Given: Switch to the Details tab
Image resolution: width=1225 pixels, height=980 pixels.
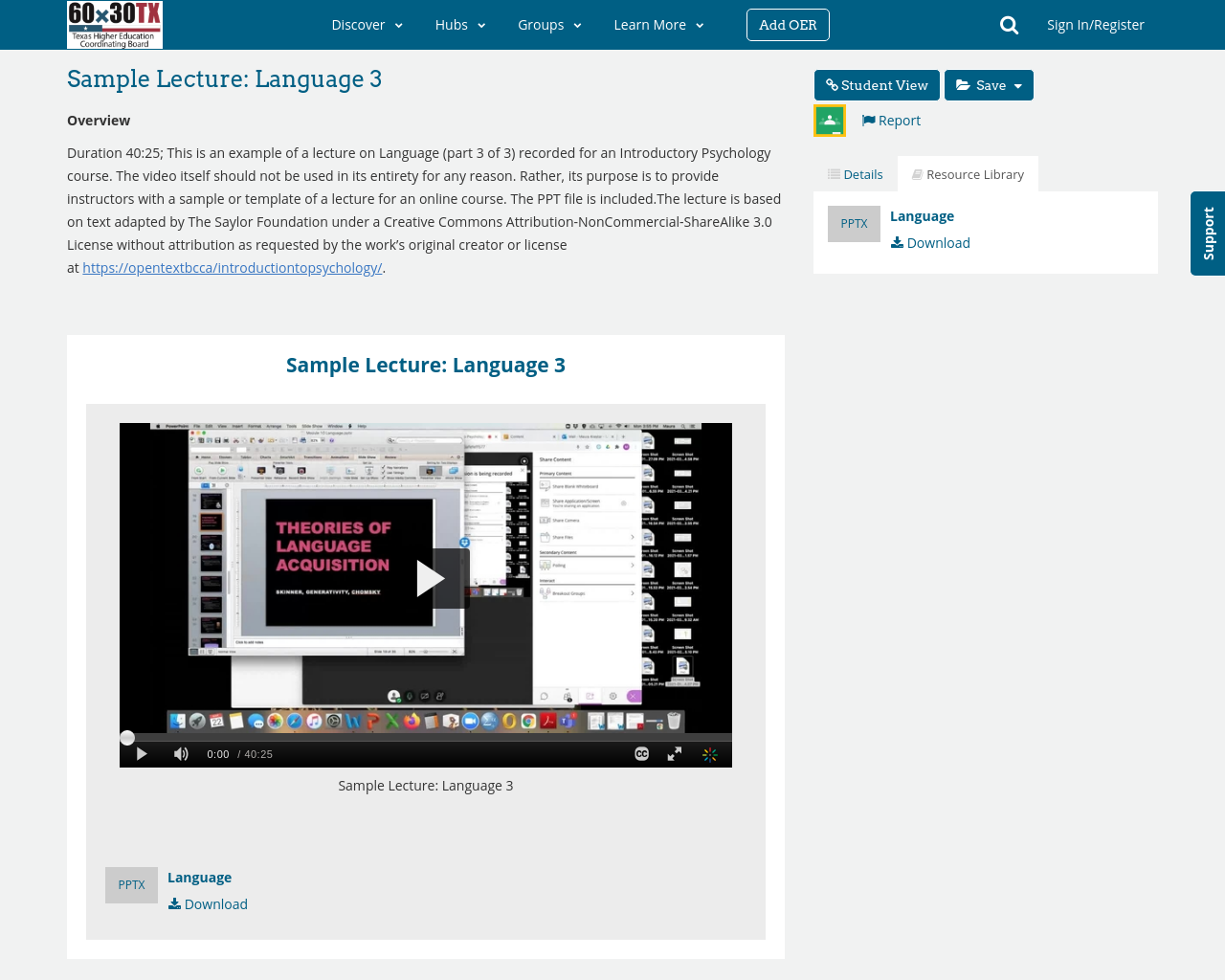Looking at the screenshot, I should [x=855, y=172].
